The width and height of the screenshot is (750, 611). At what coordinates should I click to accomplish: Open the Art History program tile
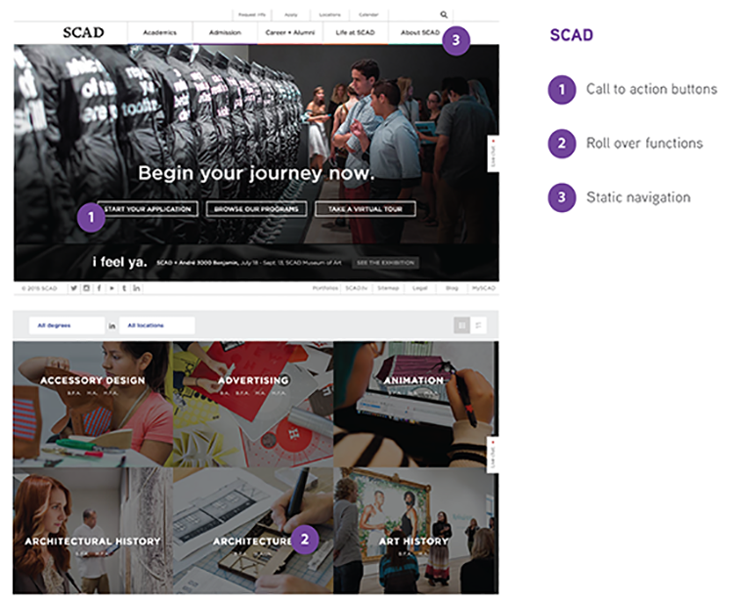click(416, 531)
